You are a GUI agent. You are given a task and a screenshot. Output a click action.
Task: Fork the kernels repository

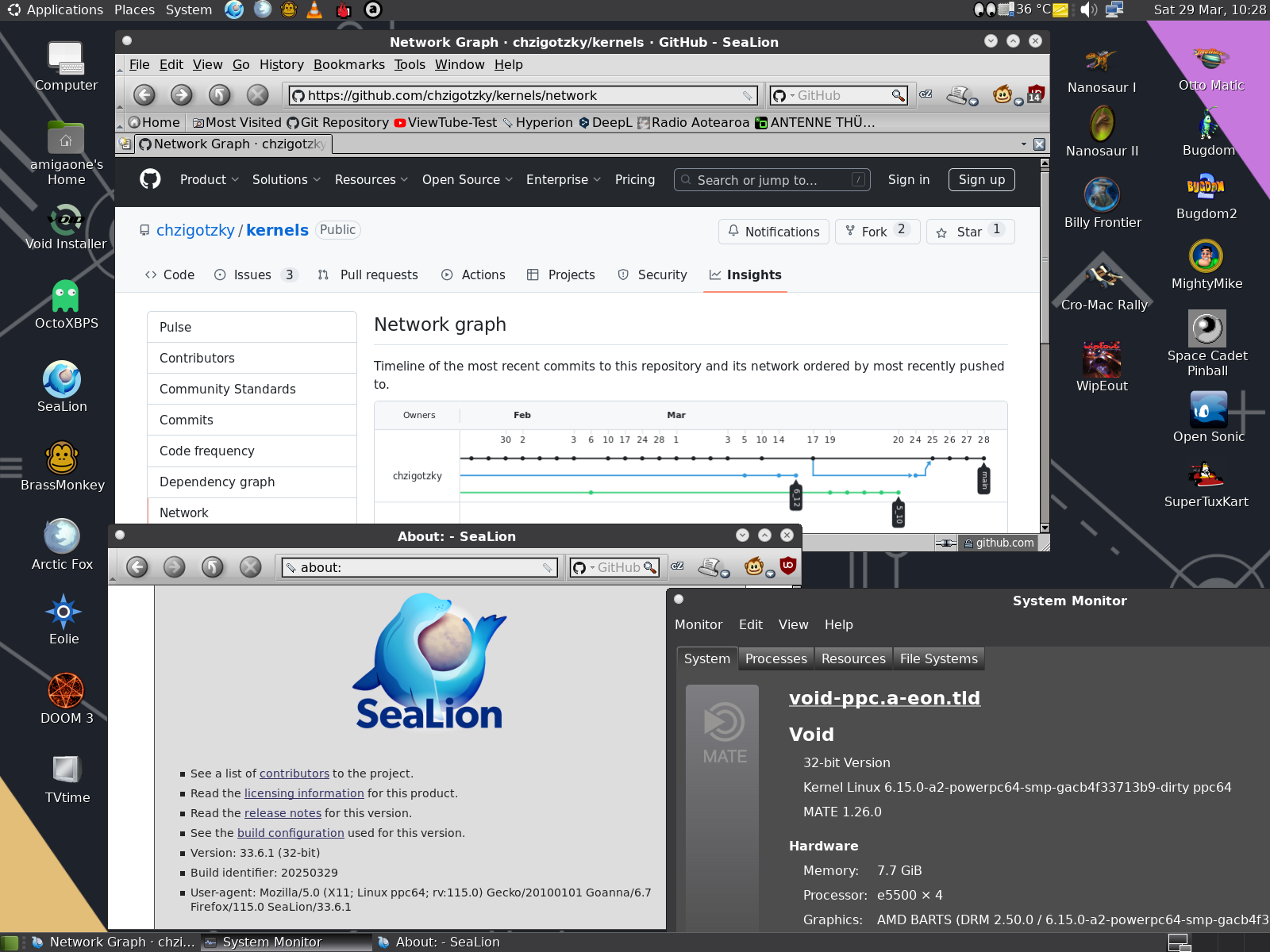click(x=877, y=232)
